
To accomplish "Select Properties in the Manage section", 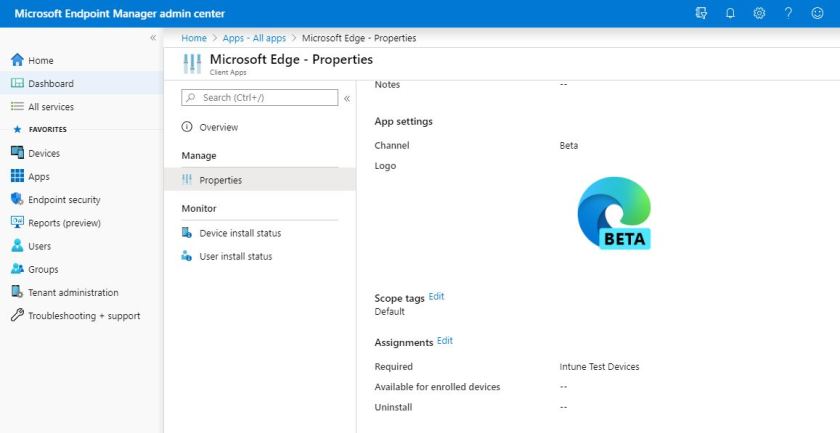I will click(220, 180).
